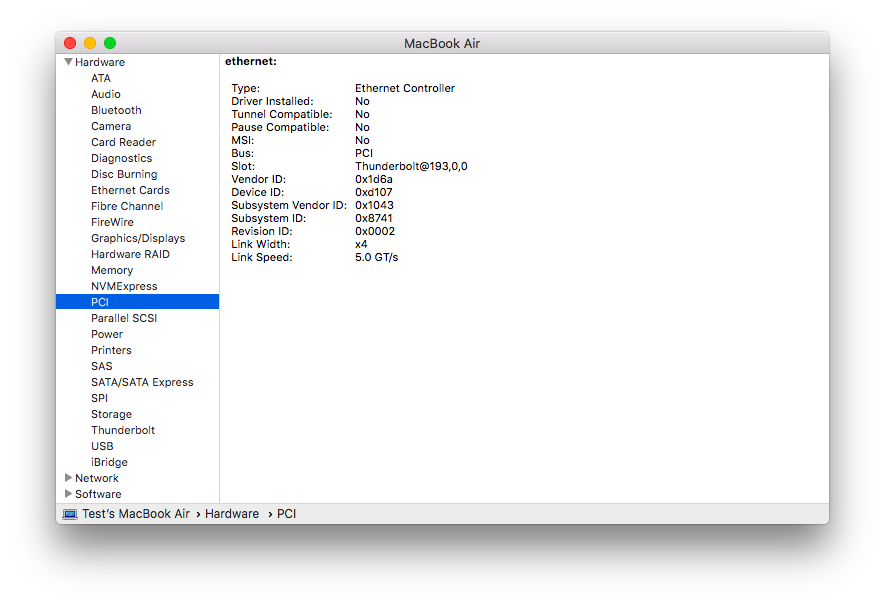Click the Bus: PCI value
This screenshot has height=604, width=885.
(364, 153)
